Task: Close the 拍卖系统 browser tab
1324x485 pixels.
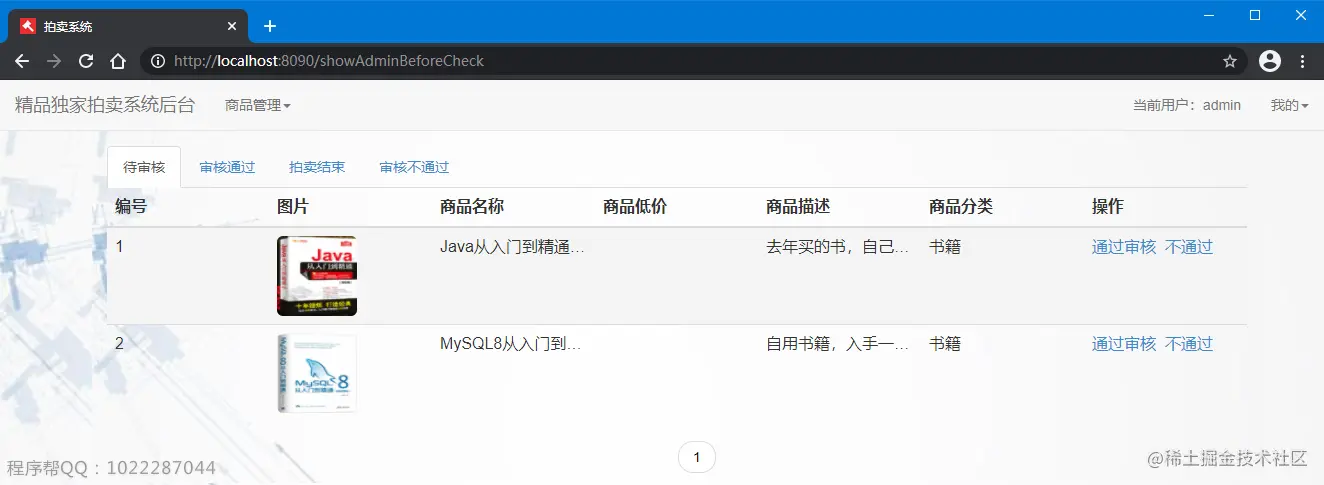Action: tap(232, 26)
